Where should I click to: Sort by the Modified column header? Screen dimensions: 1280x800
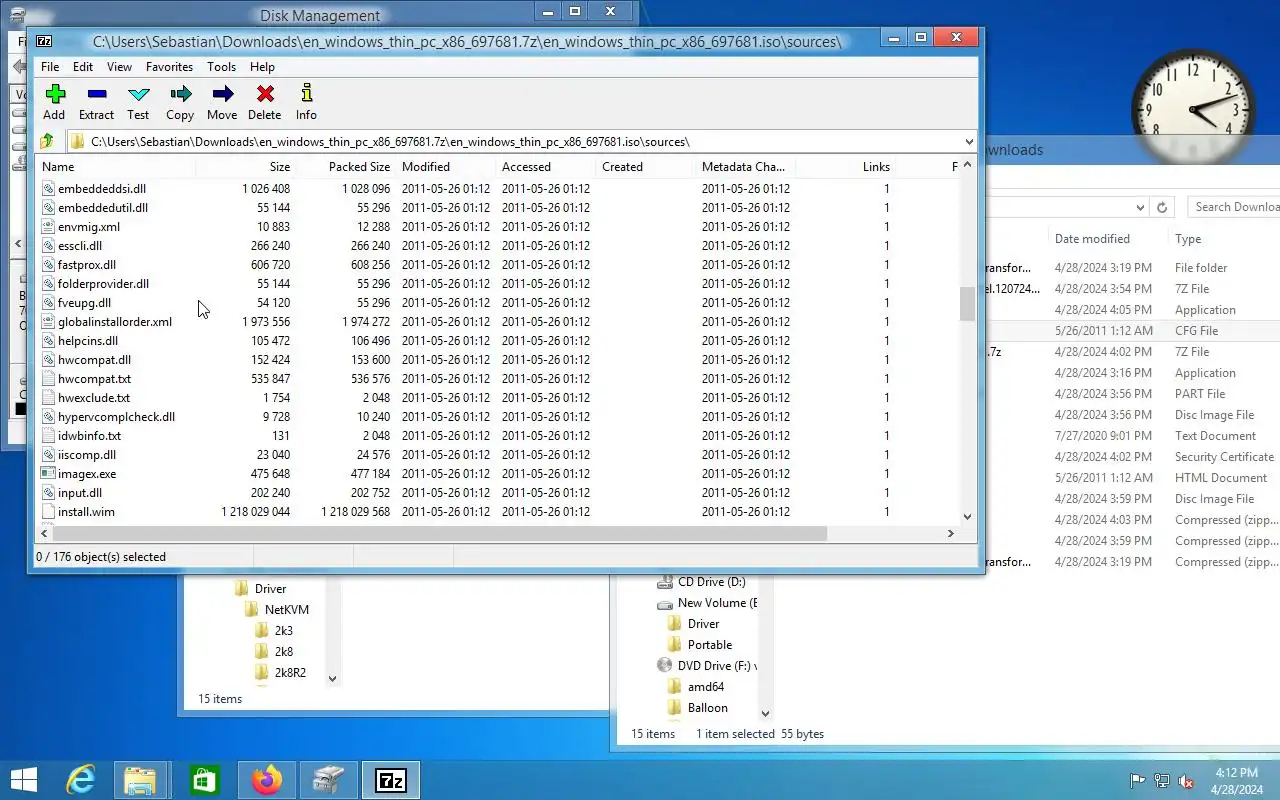[x=446, y=167]
